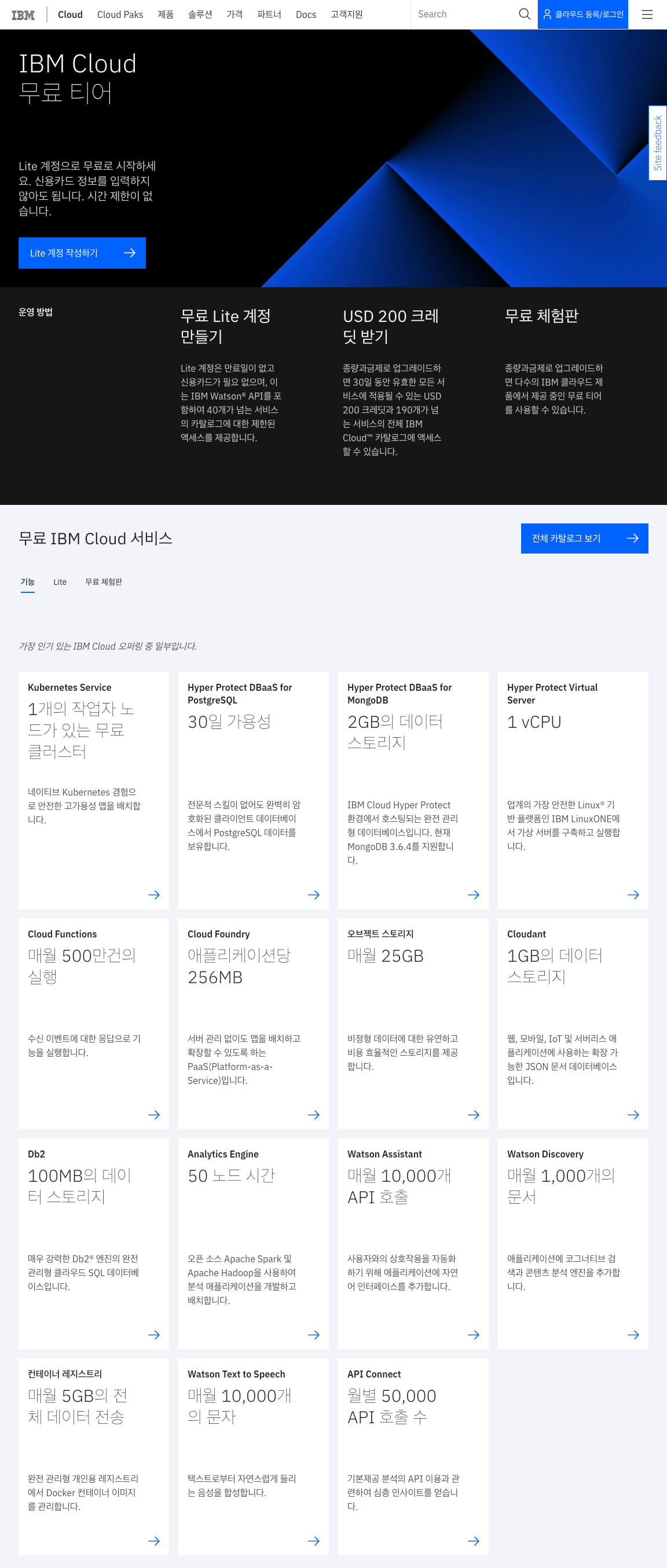Open the Cloud nav item
The width and height of the screenshot is (667, 1568).
point(70,14)
